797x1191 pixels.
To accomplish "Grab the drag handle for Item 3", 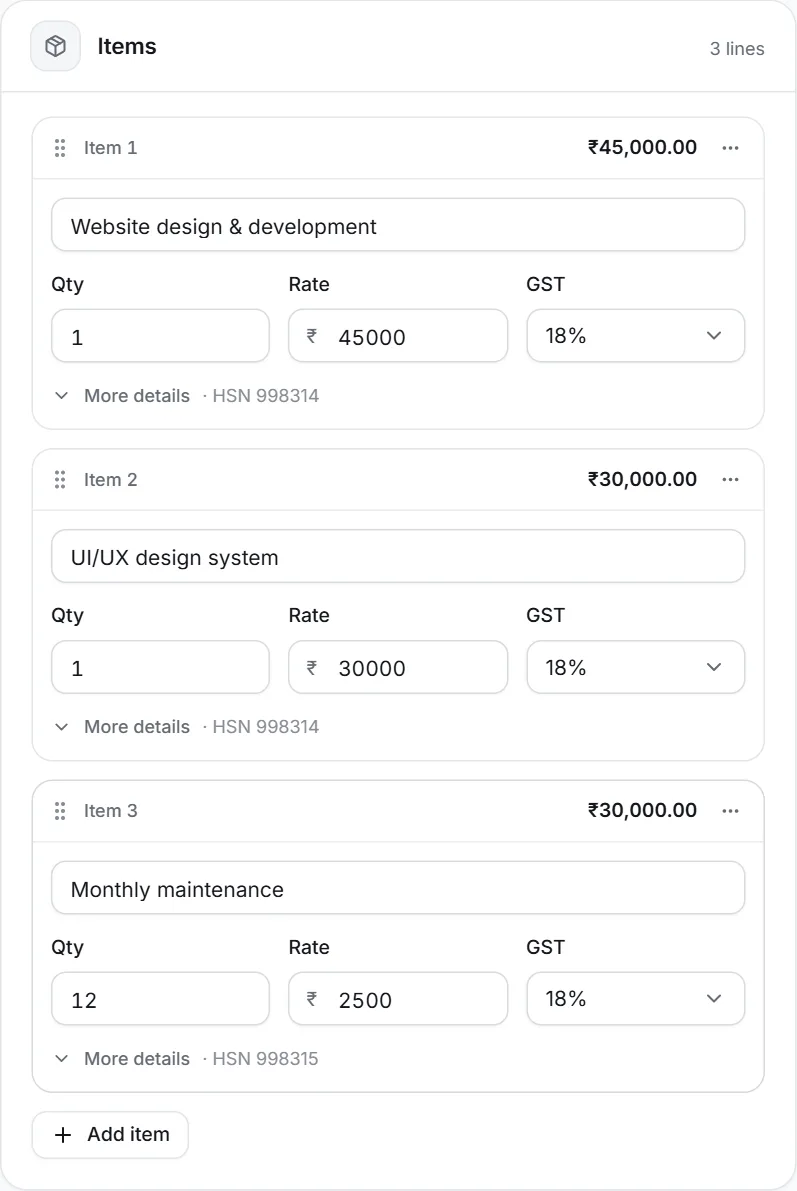I will pyautogui.click(x=60, y=810).
